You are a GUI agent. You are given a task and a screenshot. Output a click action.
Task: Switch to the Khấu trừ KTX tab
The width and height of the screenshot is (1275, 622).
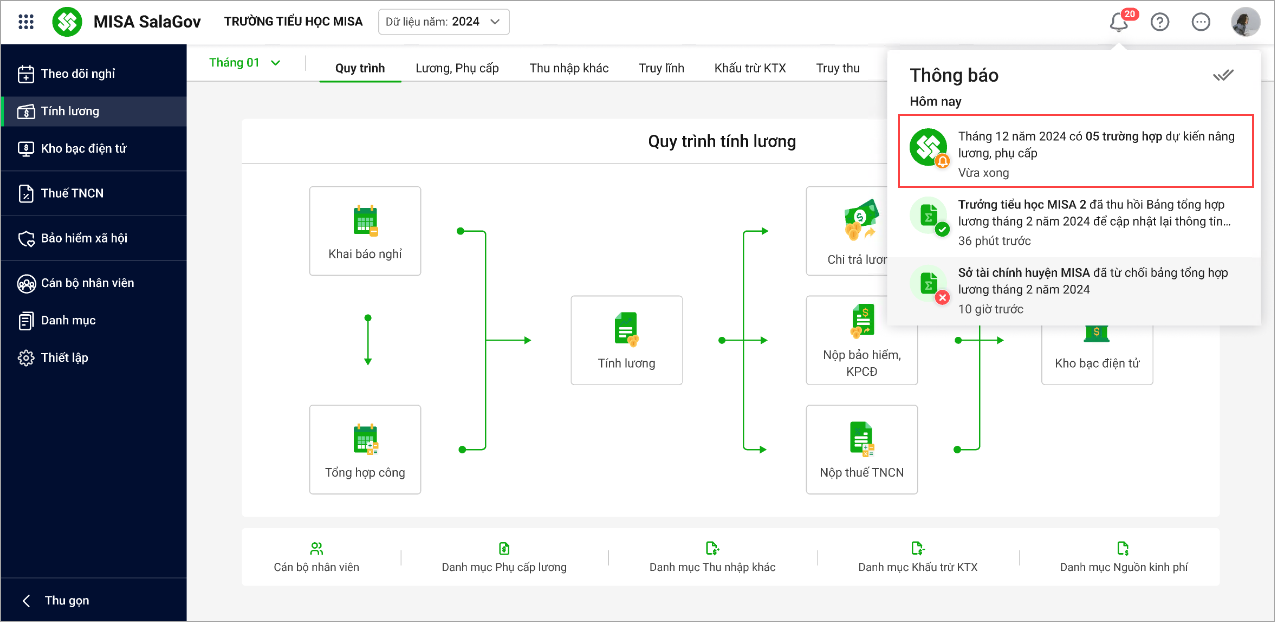(x=749, y=68)
